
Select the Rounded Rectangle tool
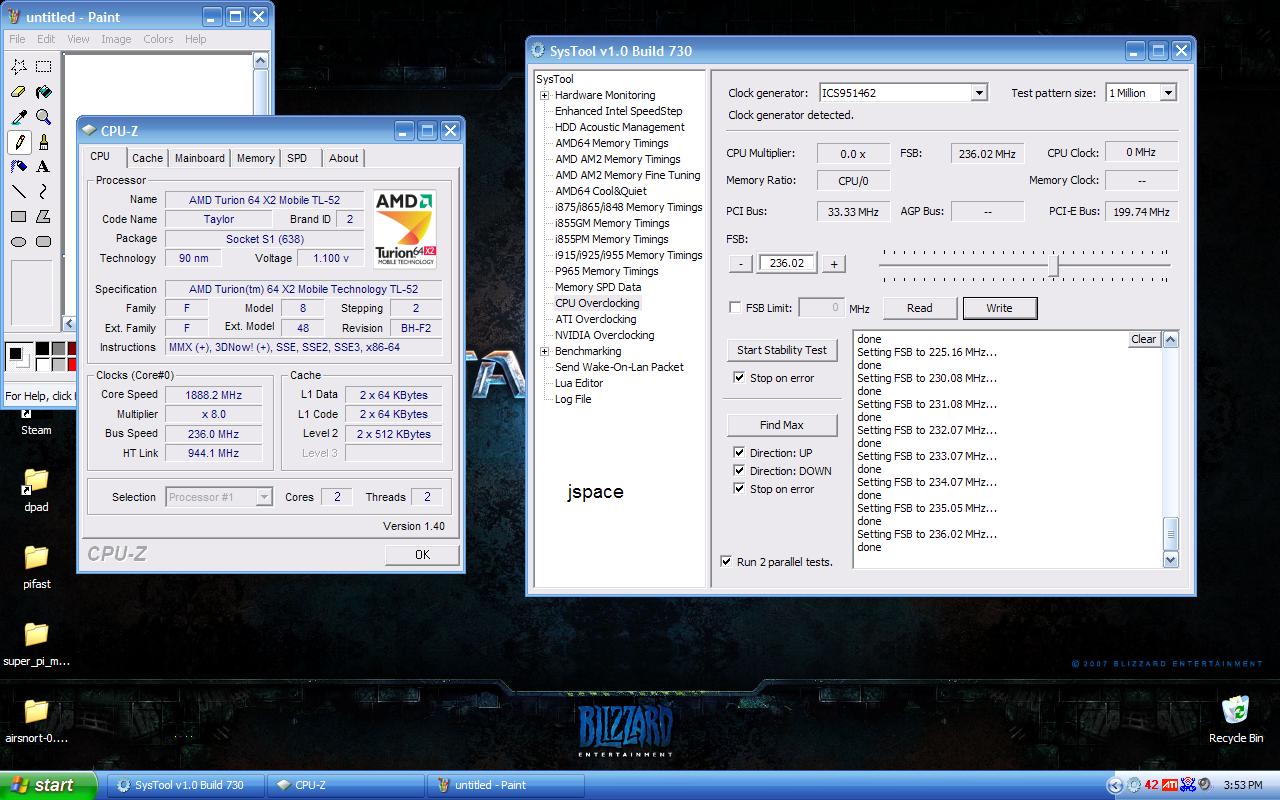44,241
